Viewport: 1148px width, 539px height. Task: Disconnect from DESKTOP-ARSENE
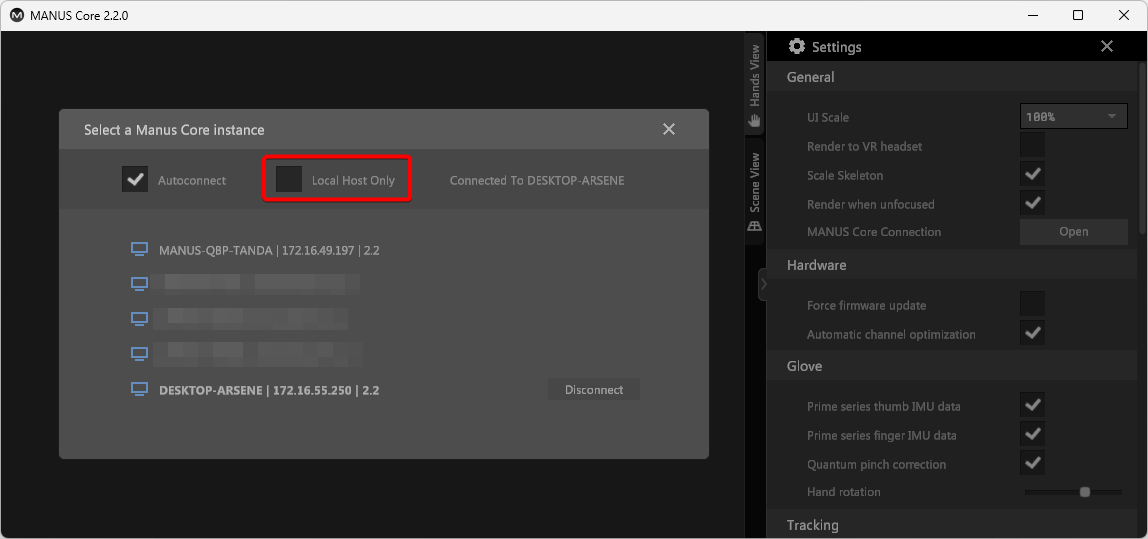click(593, 390)
